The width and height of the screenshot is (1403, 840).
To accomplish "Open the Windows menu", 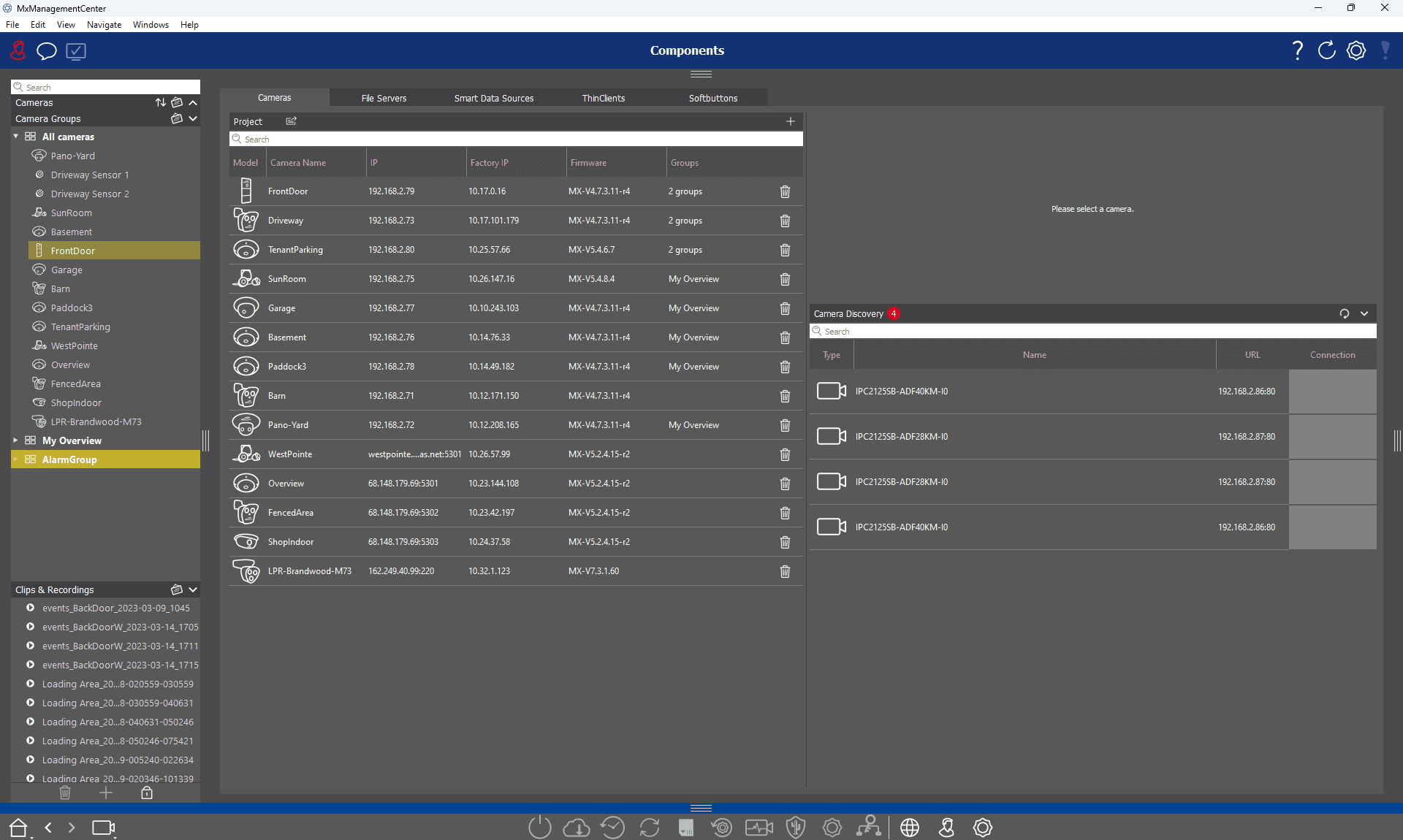I will pos(151,25).
